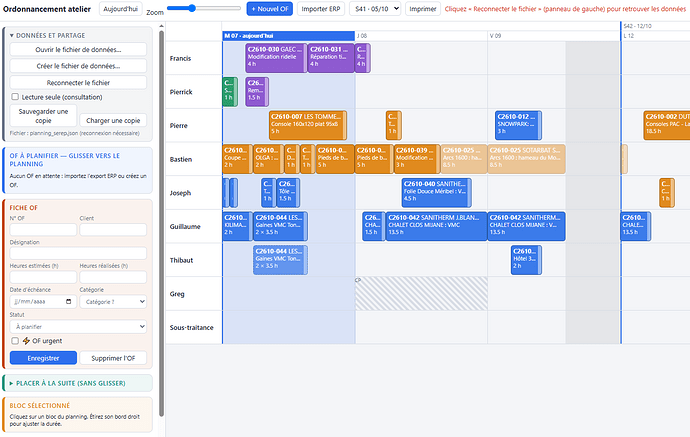Enable Lecture seule (consultation) checkbox
The height and width of the screenshot is (437, 690).
[15, 97]
